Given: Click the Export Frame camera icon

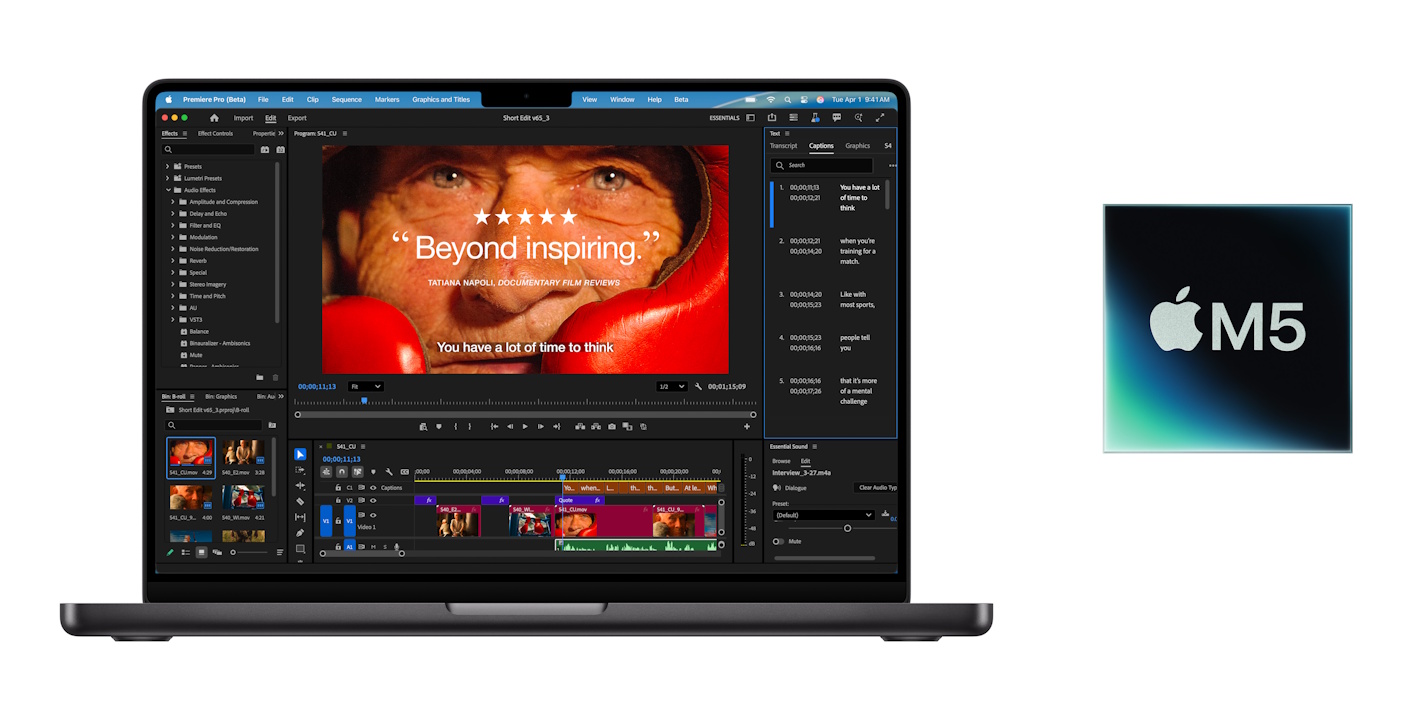Looking at the screenshot, I should tap(611, 427).
